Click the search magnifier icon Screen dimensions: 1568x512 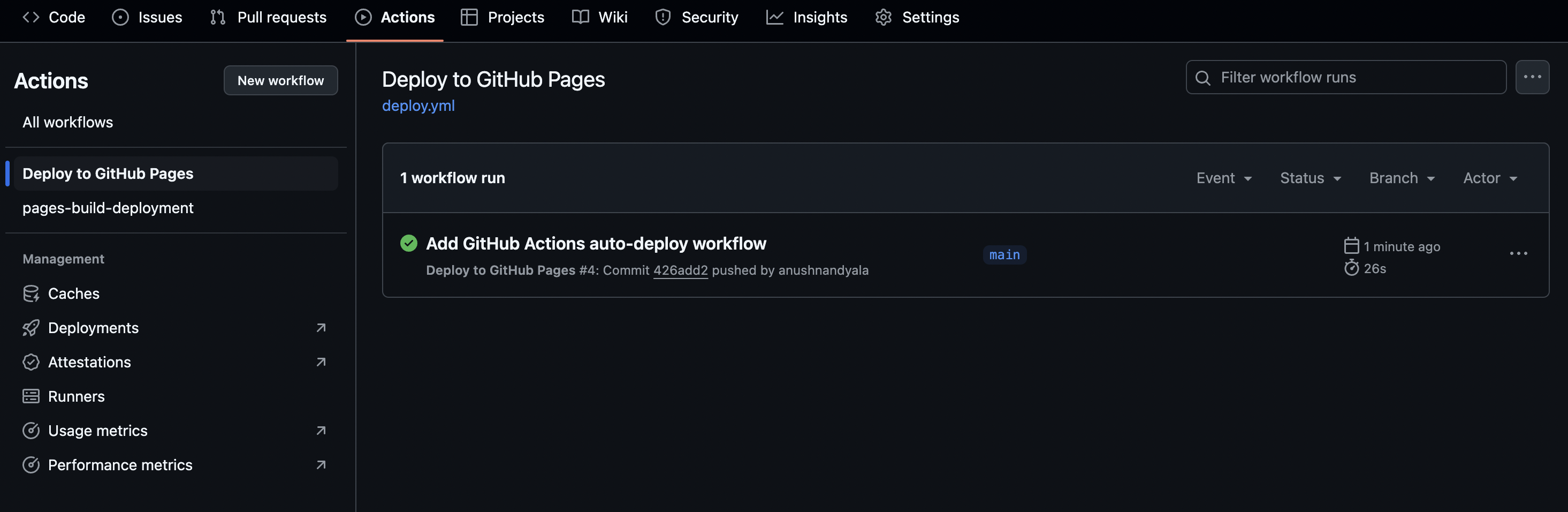point(1203,78)
